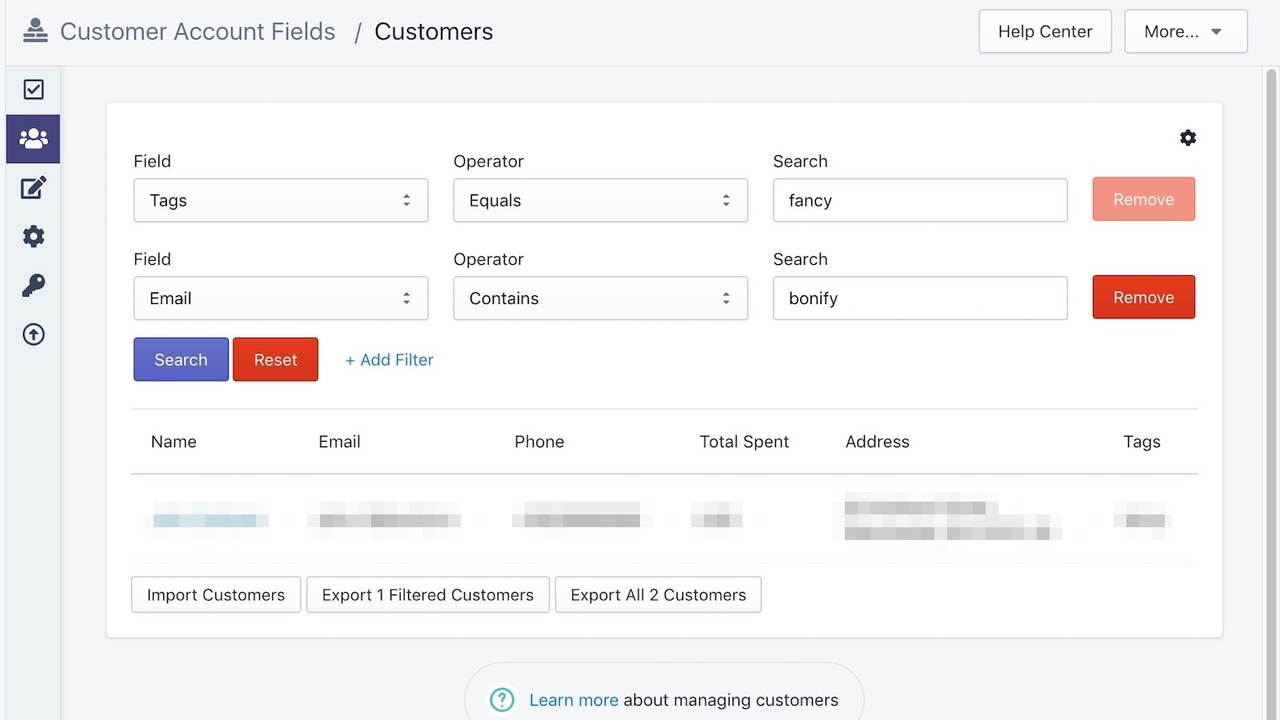Click Export 1 Filtered Customers
Screen dimensions: 1280x720
coord(428,595)
